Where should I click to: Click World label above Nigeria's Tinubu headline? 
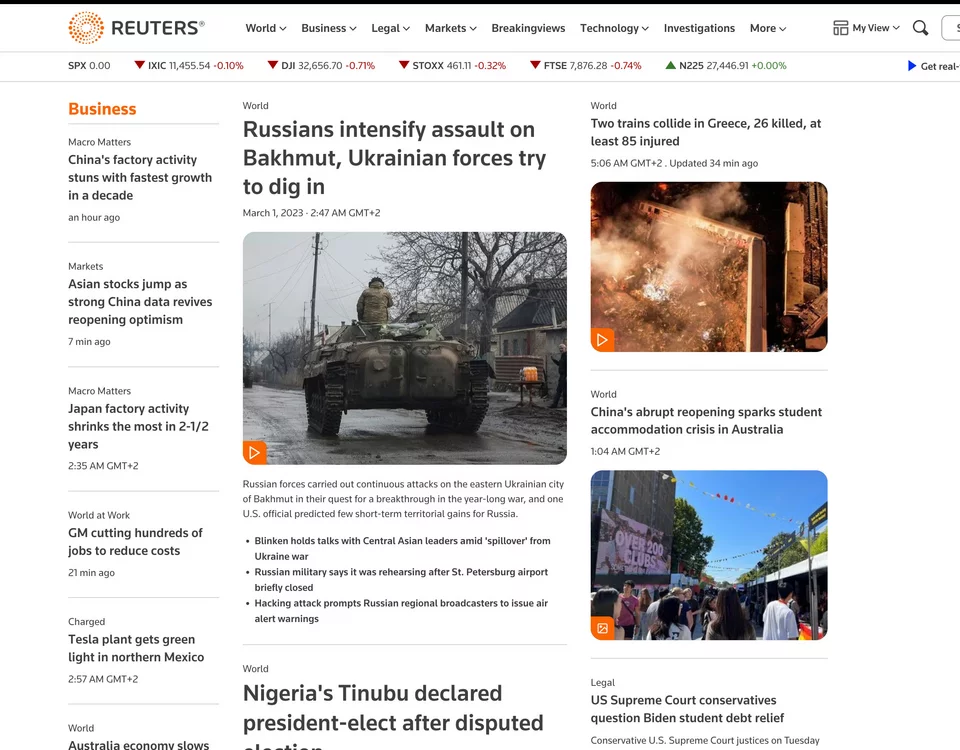point(255,669)
